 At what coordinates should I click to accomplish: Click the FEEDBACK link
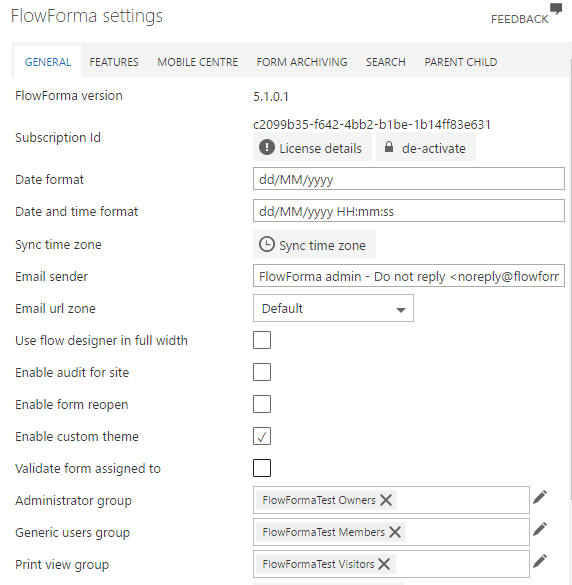(x=519, y=19)
